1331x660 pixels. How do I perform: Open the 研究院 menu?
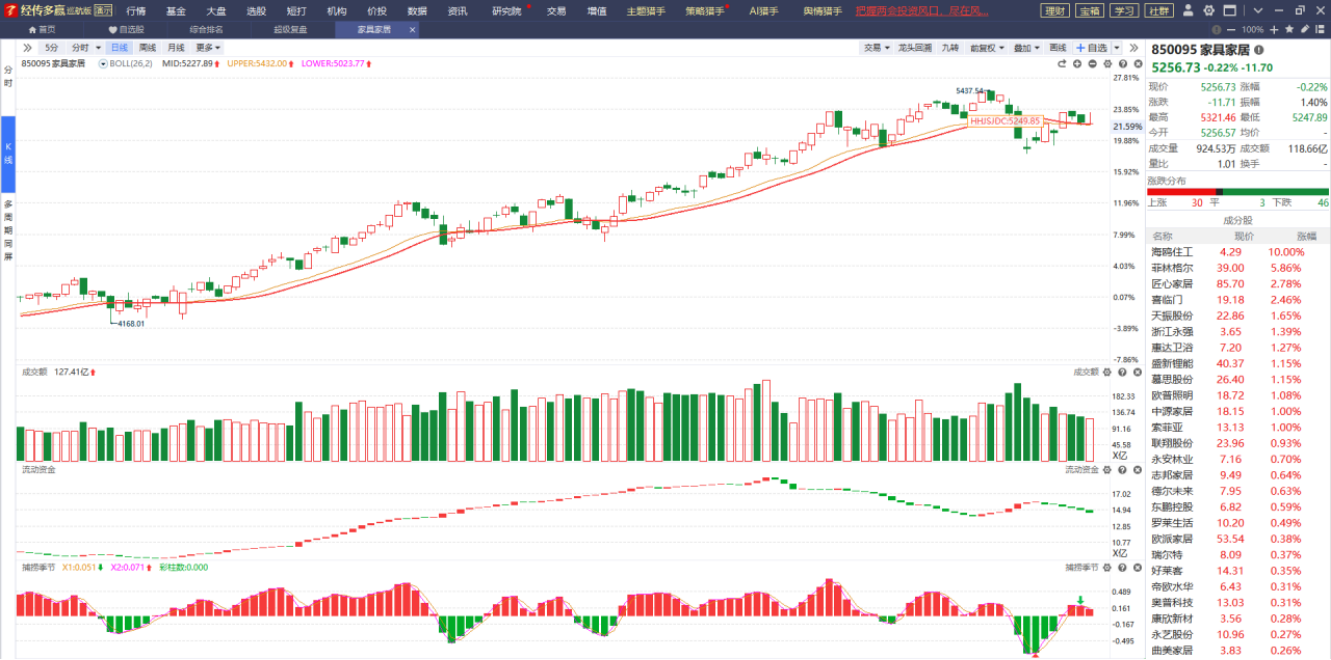(506, 11)
